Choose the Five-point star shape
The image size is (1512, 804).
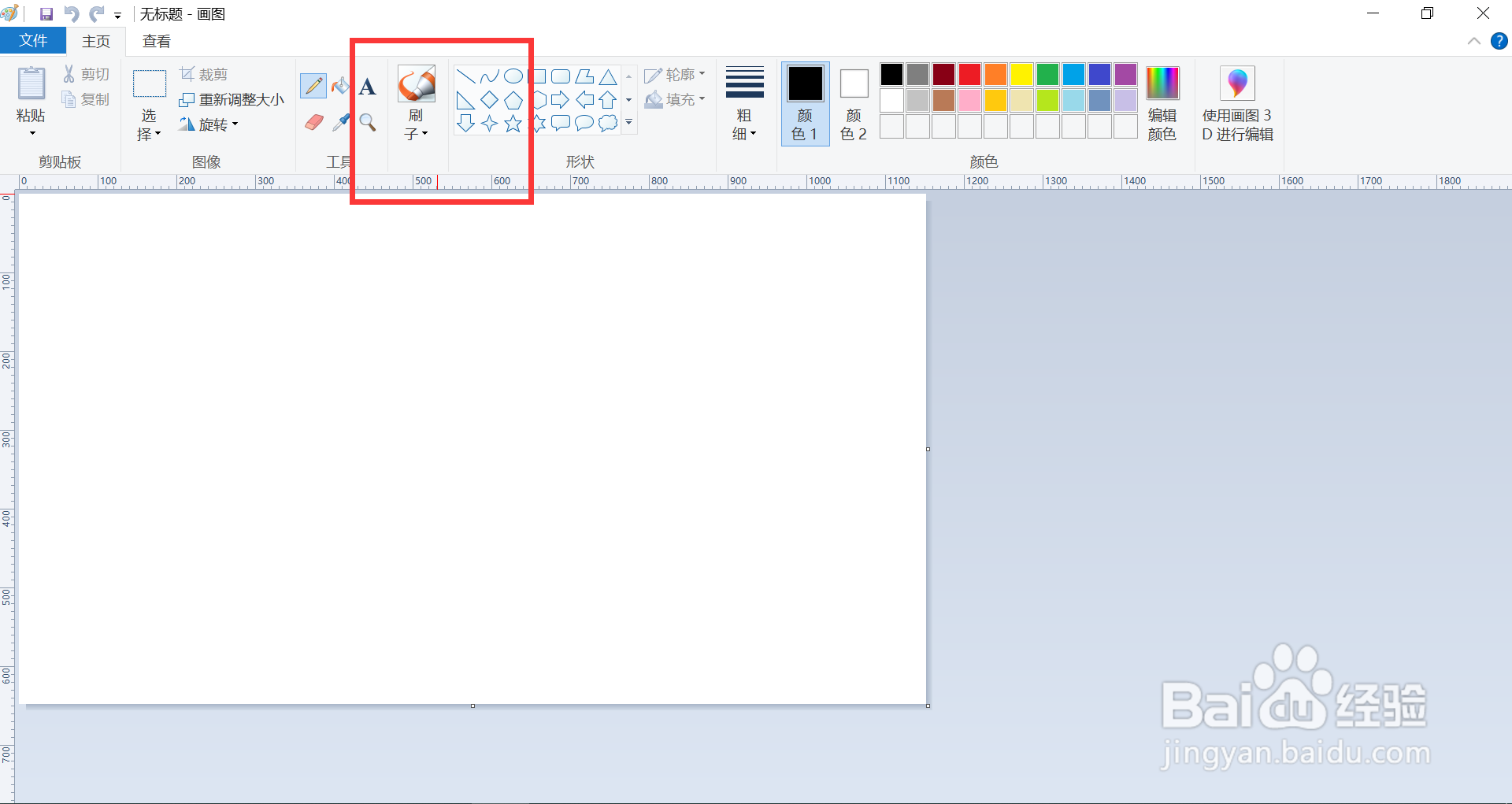point(513,124)
